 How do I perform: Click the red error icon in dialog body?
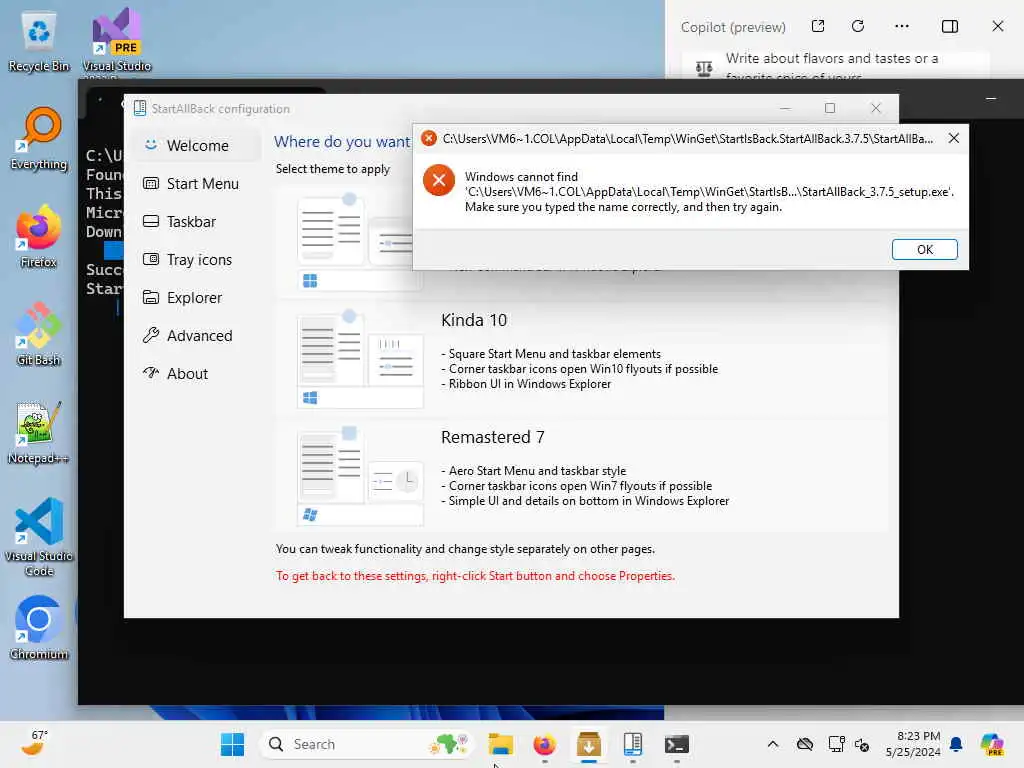tap(438, 180)
